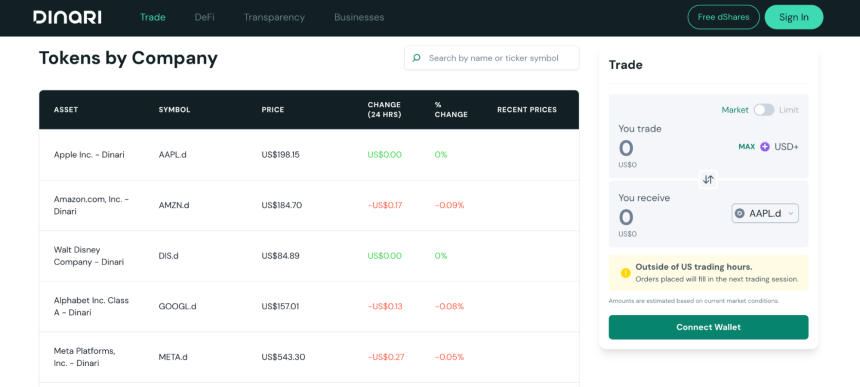860x387 pixels.
Task: Open the AAPL.d receive token dropdown
Action: pyautogui.click(x=765, y=214)
